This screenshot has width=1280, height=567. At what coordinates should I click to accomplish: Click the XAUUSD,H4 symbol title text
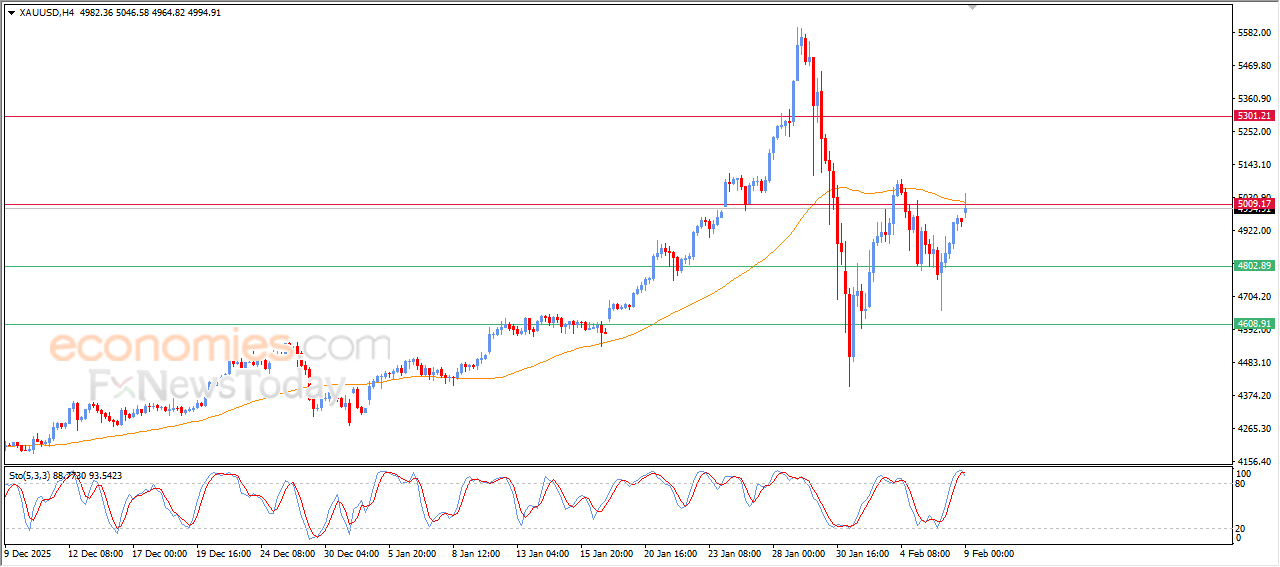click(x=47, y=13)
